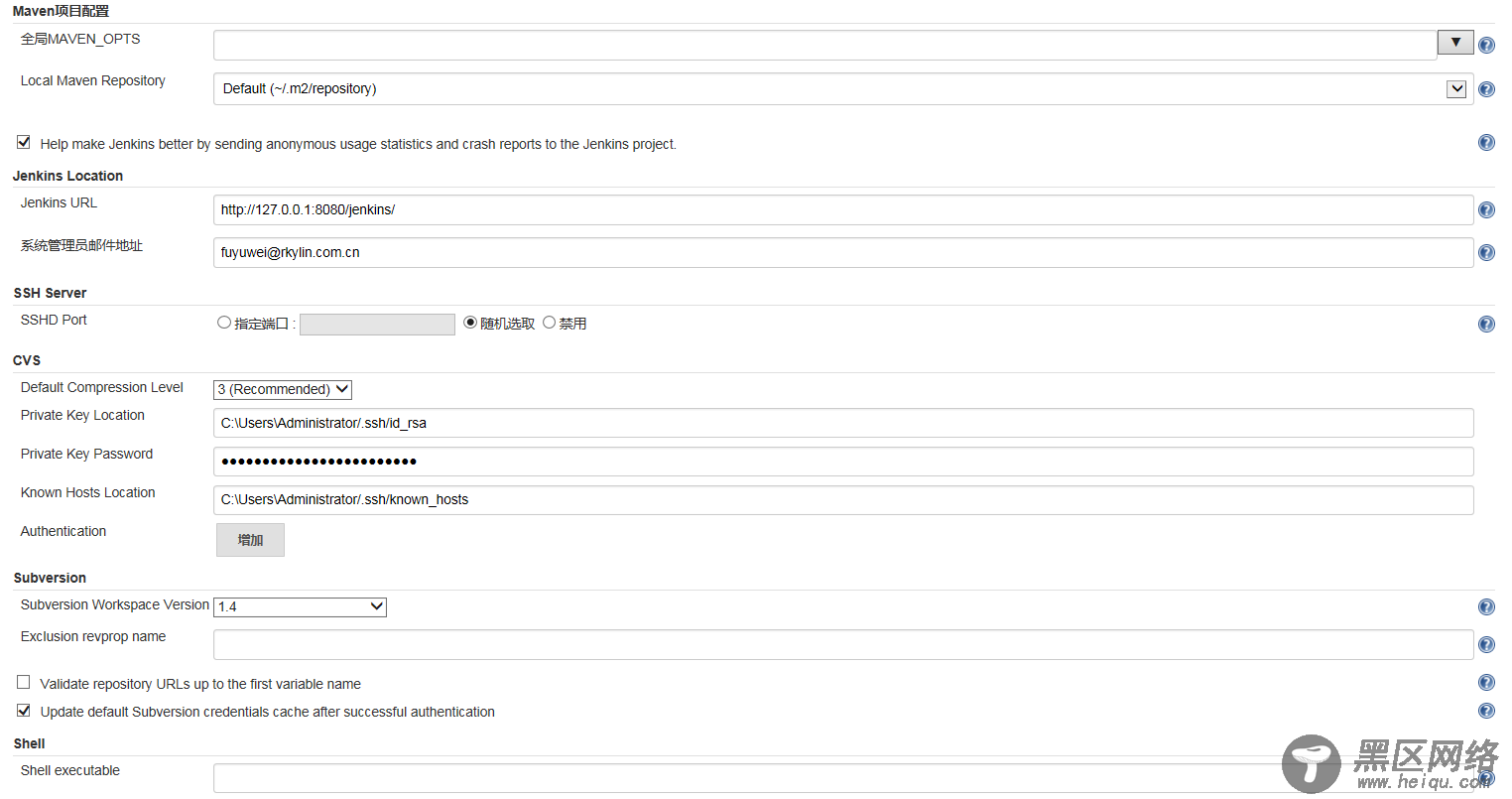
Task: Enable Validate repository URLs checkbox
Action: click(x=24, y=682)
